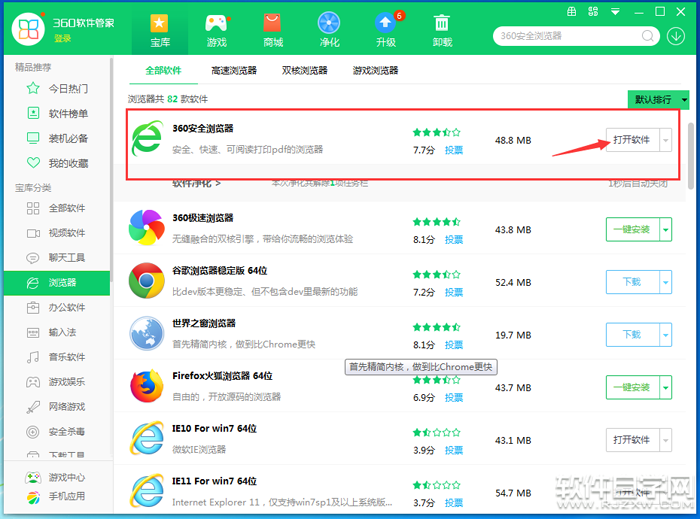Click 投票 link for IE11 For win7
The image size is (700, 519).
pos(454,503)
